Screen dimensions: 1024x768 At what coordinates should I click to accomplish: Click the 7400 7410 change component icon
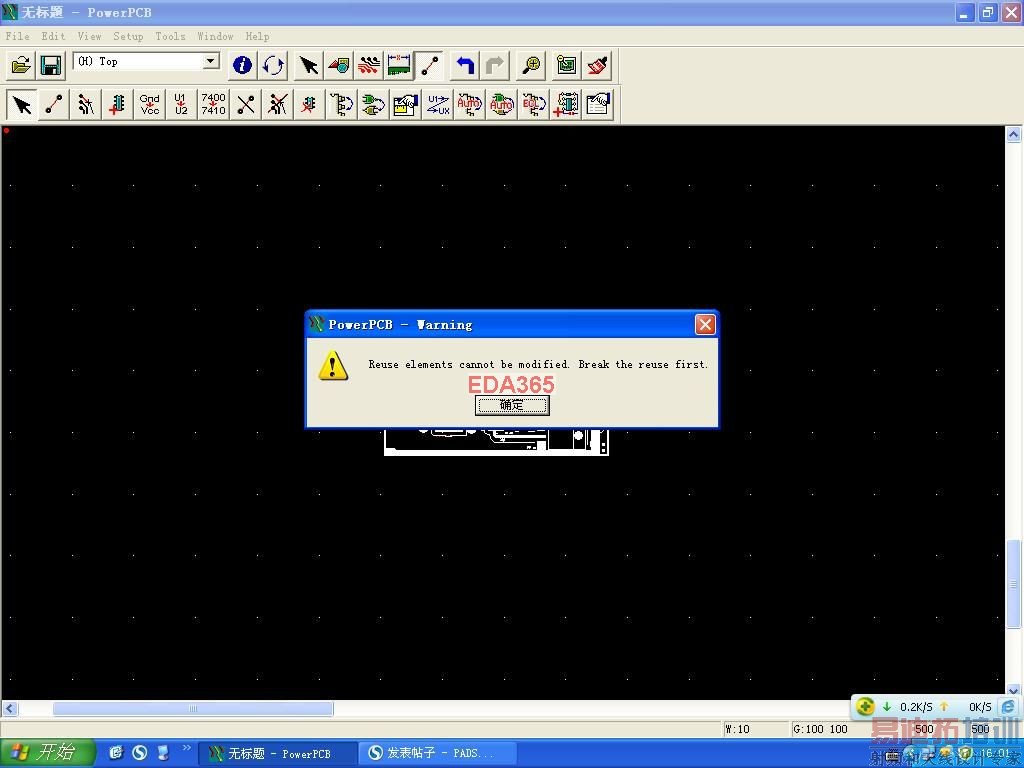point(214,104)
